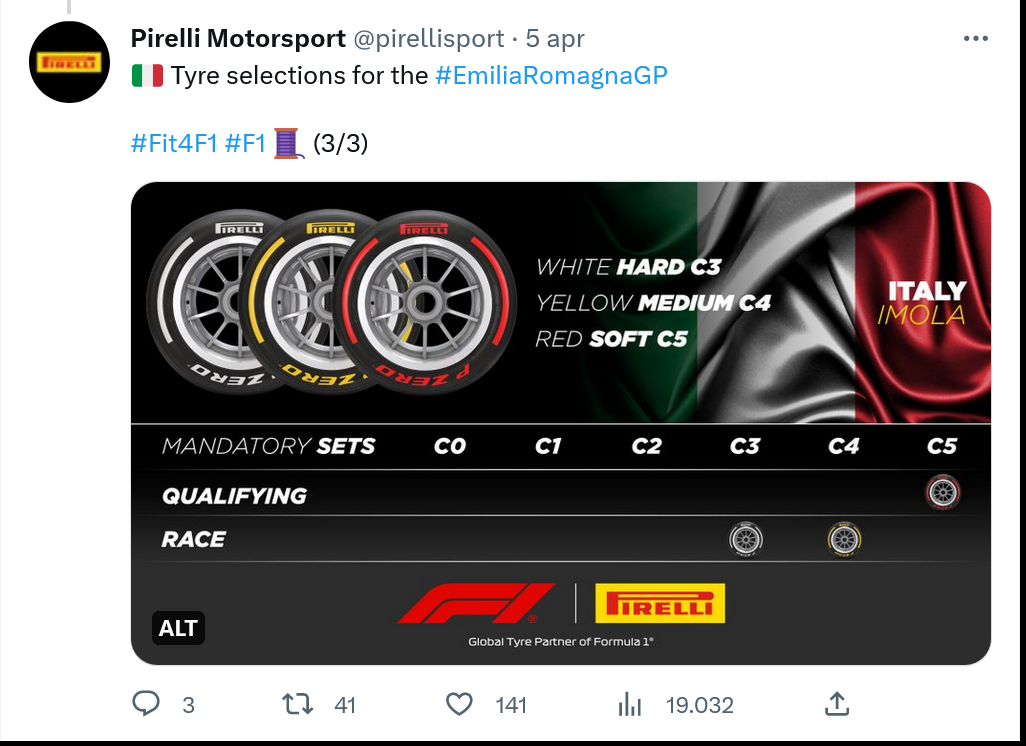Click the retweet count 41
The width and height of the screenshot is (1026, 746).
click(345, 705)
